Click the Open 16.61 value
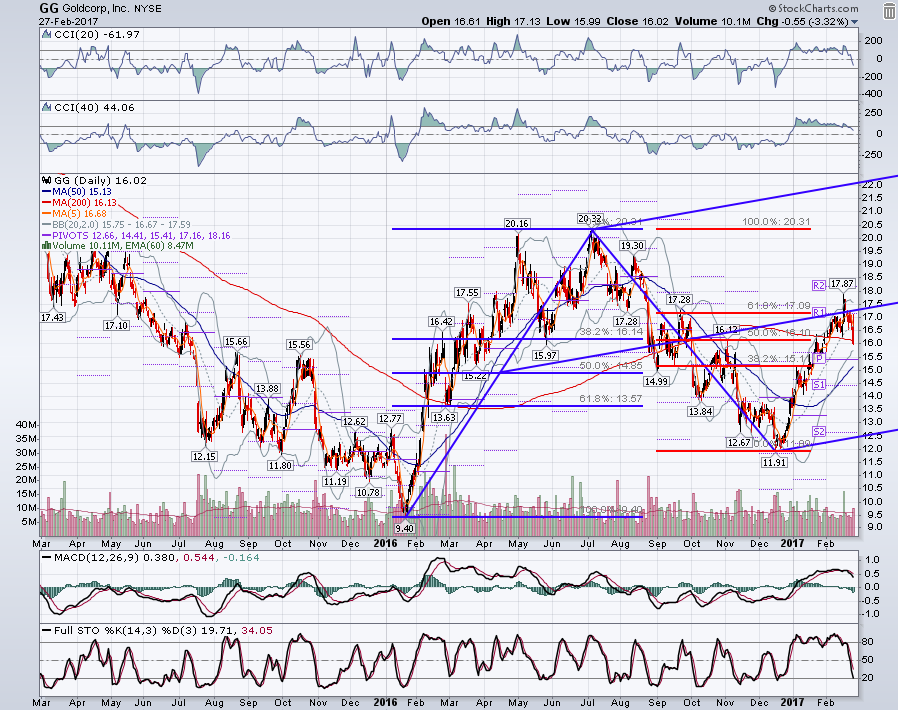898x710 pixels. point(451,21)
